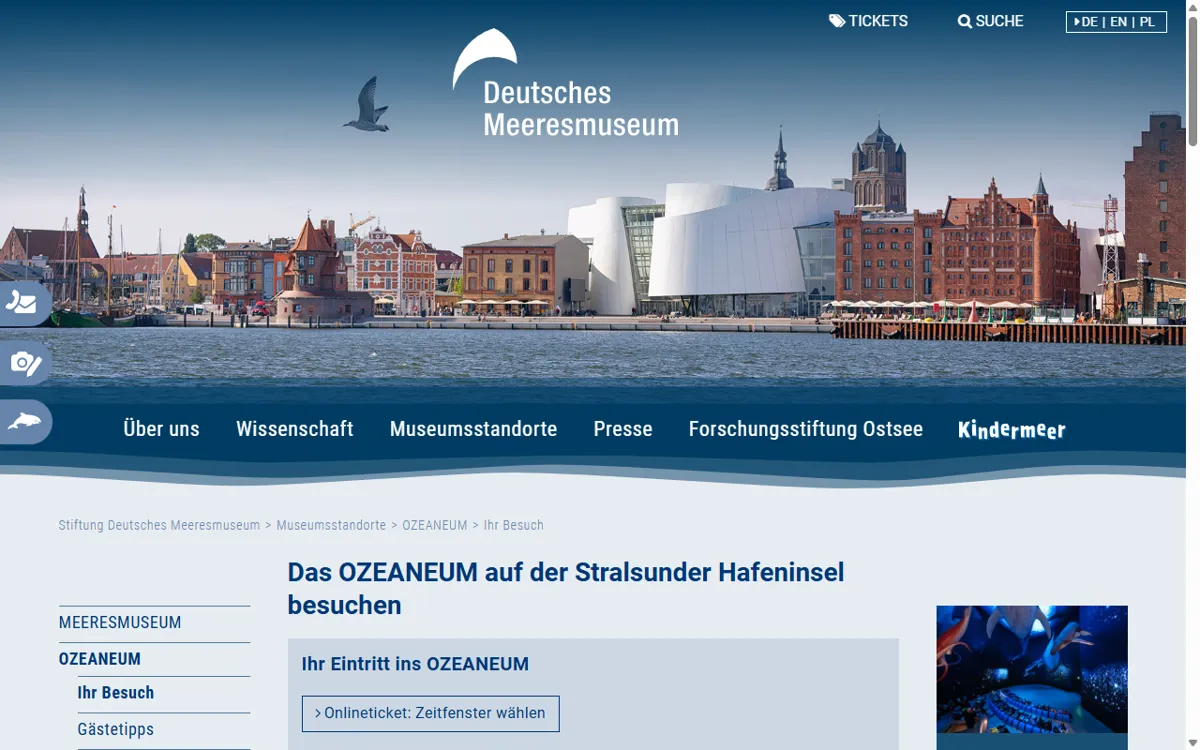
Task: Open the Presse menu
Action: coord(623,429)
